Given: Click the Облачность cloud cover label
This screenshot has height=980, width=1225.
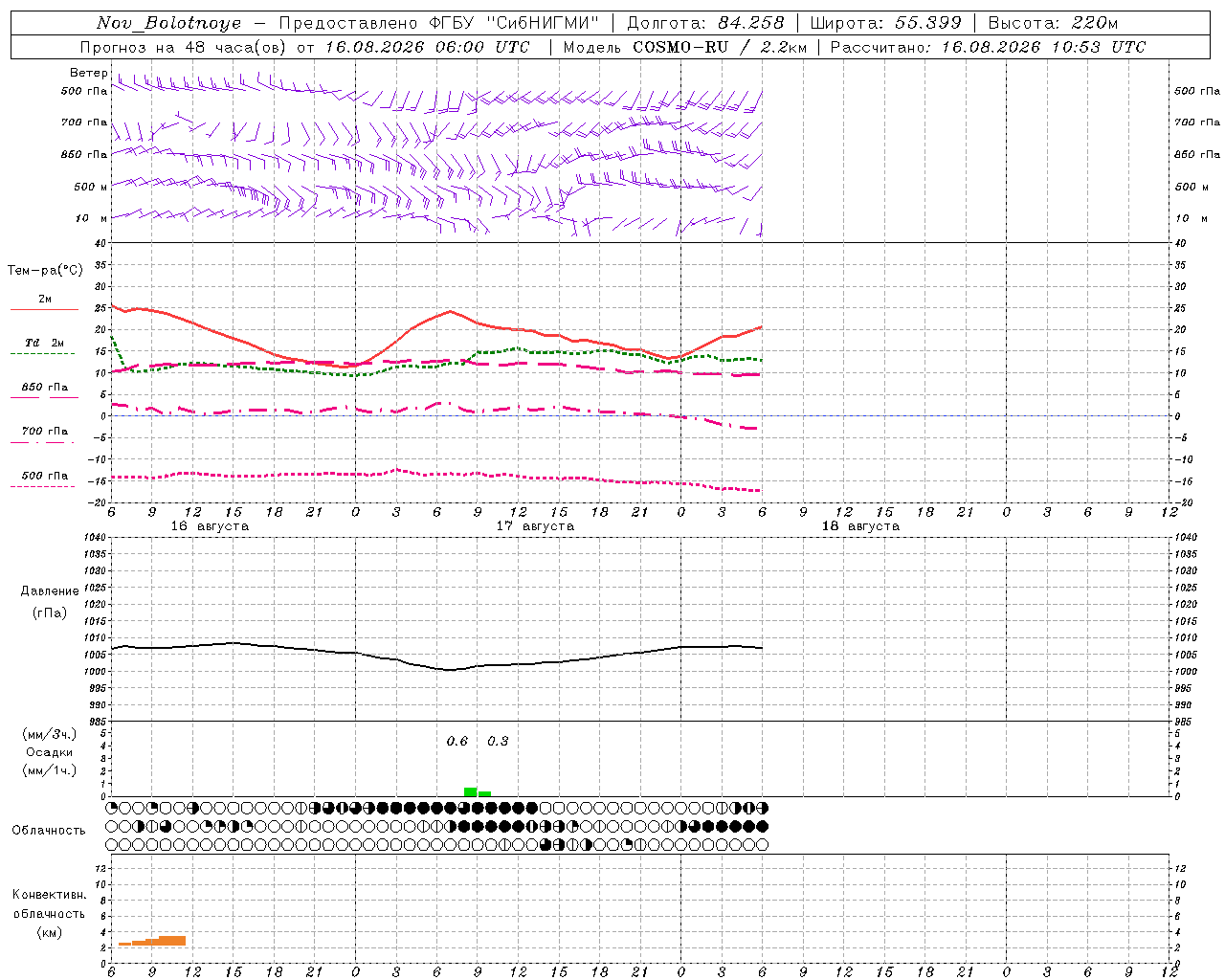Looking at the screenshot, I should [49, 830].
